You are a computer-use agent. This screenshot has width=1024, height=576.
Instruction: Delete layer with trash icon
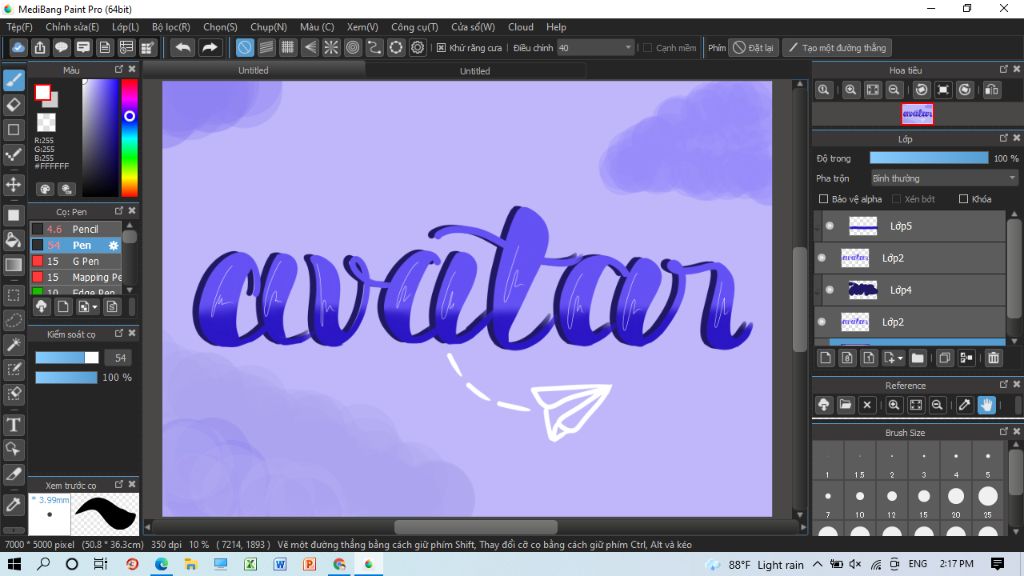point(993,358)
